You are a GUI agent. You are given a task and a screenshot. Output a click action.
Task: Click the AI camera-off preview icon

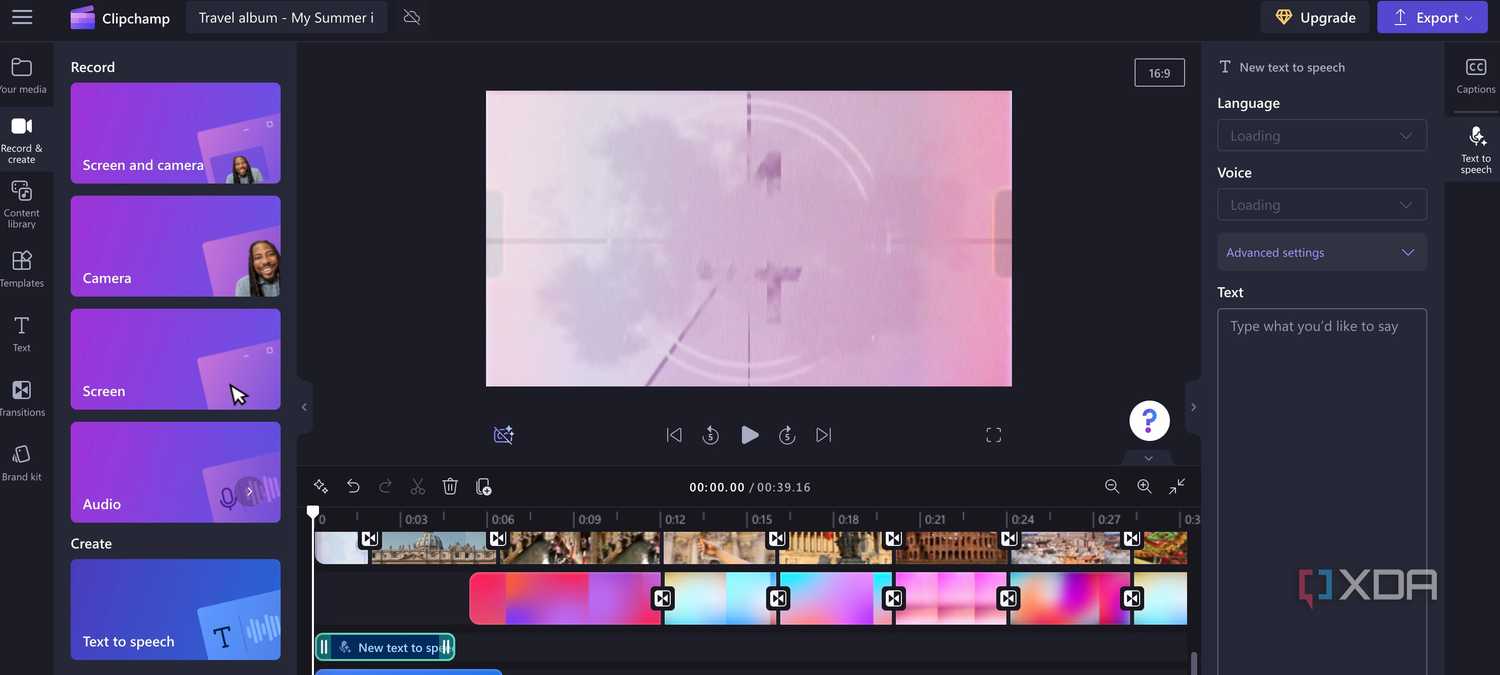point(503,435)
